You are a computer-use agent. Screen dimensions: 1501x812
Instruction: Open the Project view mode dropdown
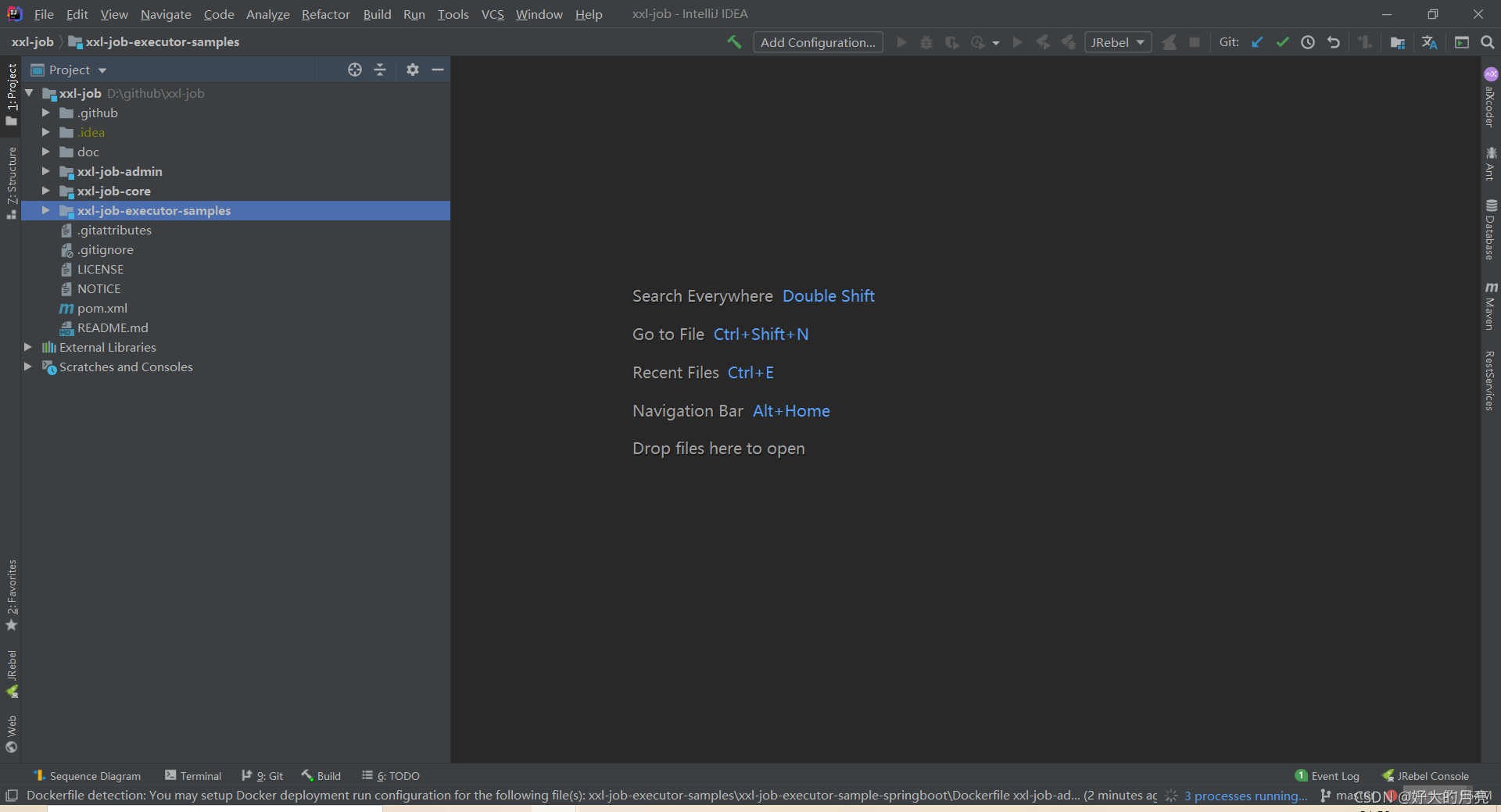tap(77, 70)
